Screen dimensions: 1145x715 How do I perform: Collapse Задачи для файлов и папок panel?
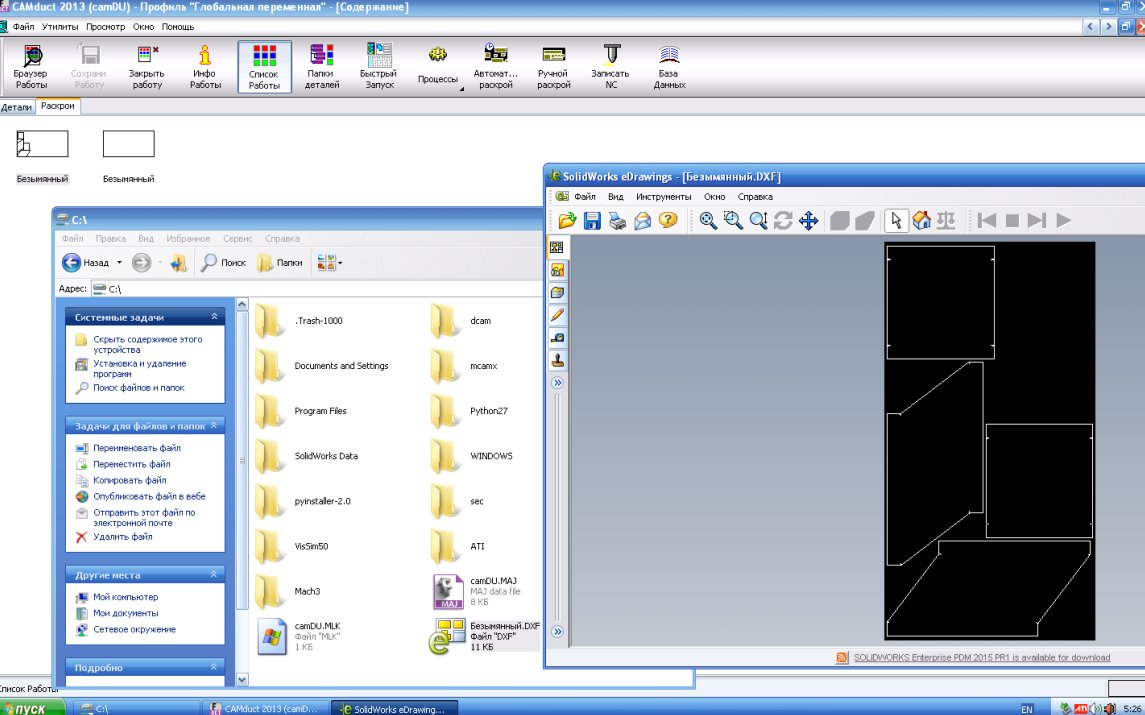(x=214, y=425)
